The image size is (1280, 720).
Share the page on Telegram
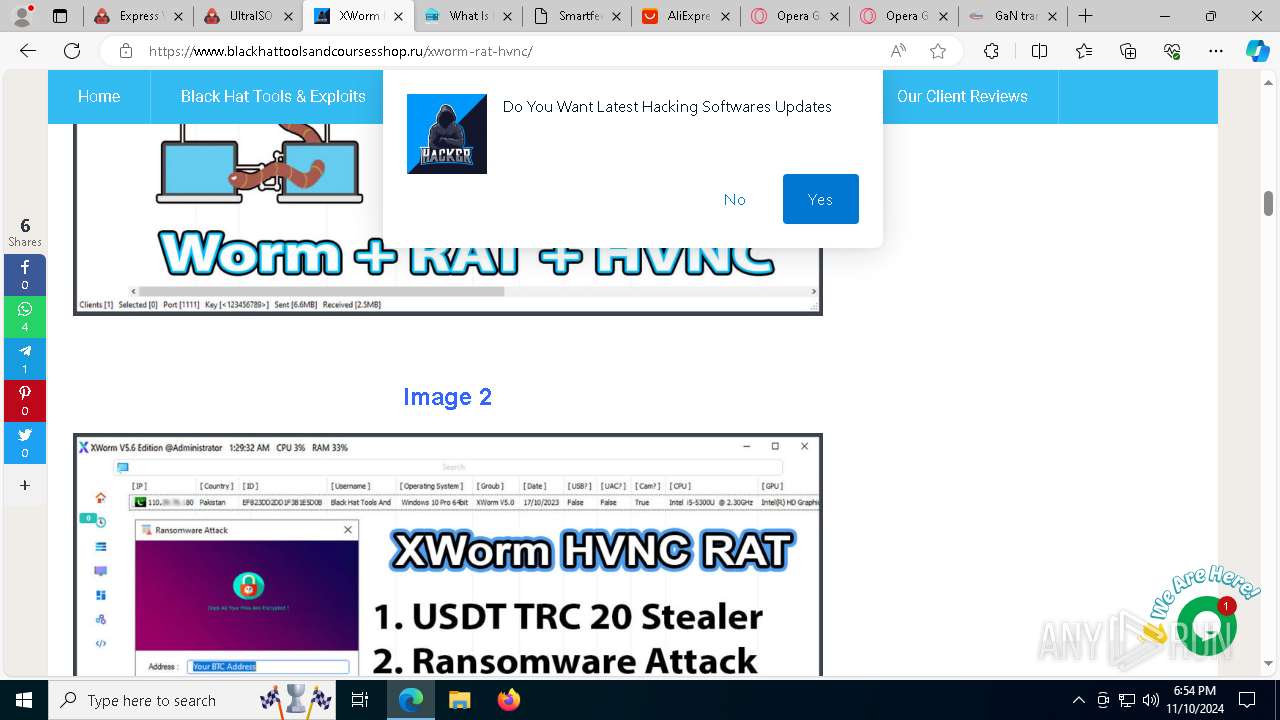coord(25,359)
